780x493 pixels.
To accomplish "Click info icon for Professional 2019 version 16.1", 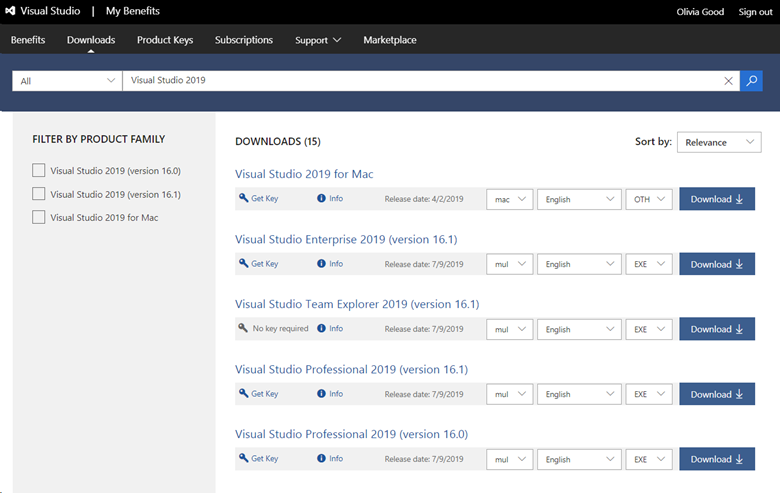I will coord(321,394).
